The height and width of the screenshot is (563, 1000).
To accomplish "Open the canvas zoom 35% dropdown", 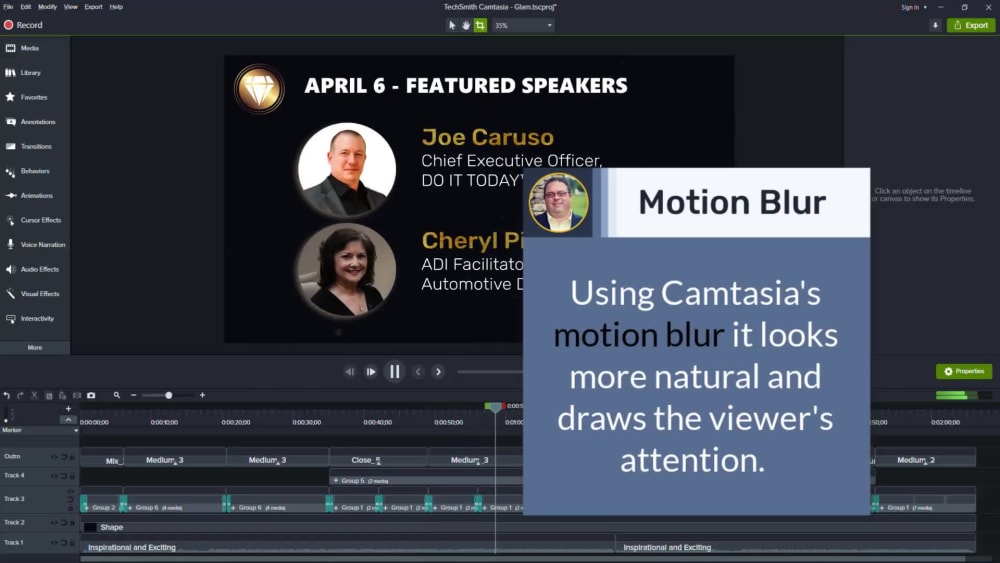I will point(524,26).
